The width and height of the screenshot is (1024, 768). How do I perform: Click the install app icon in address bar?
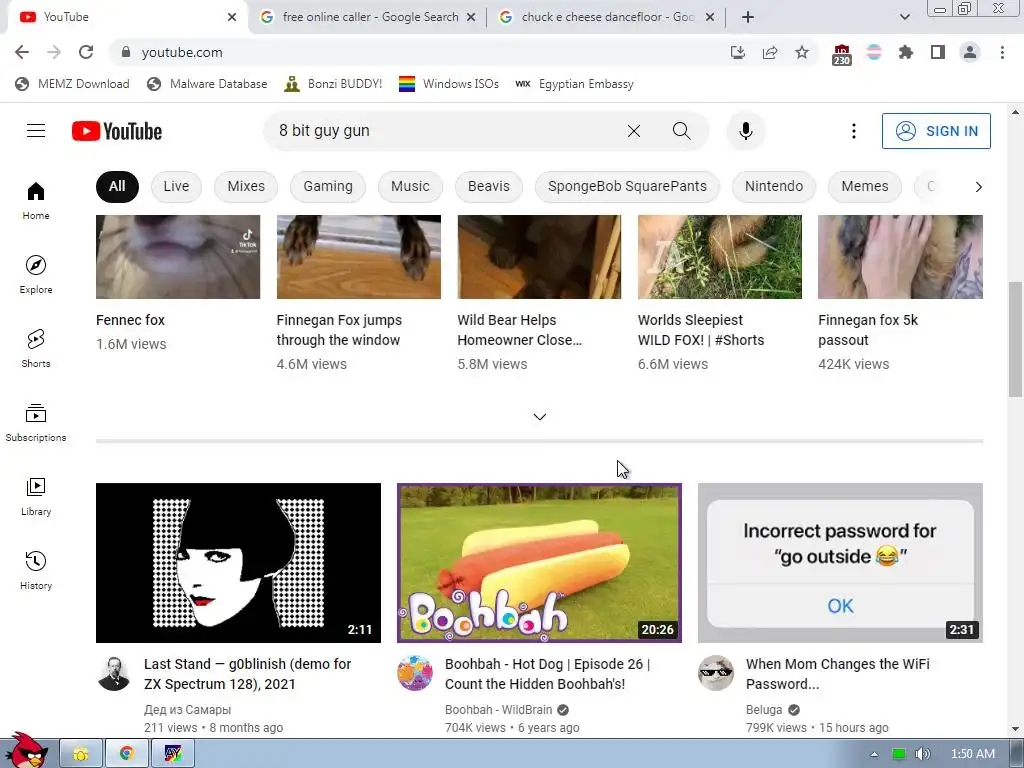coord(738,52)
